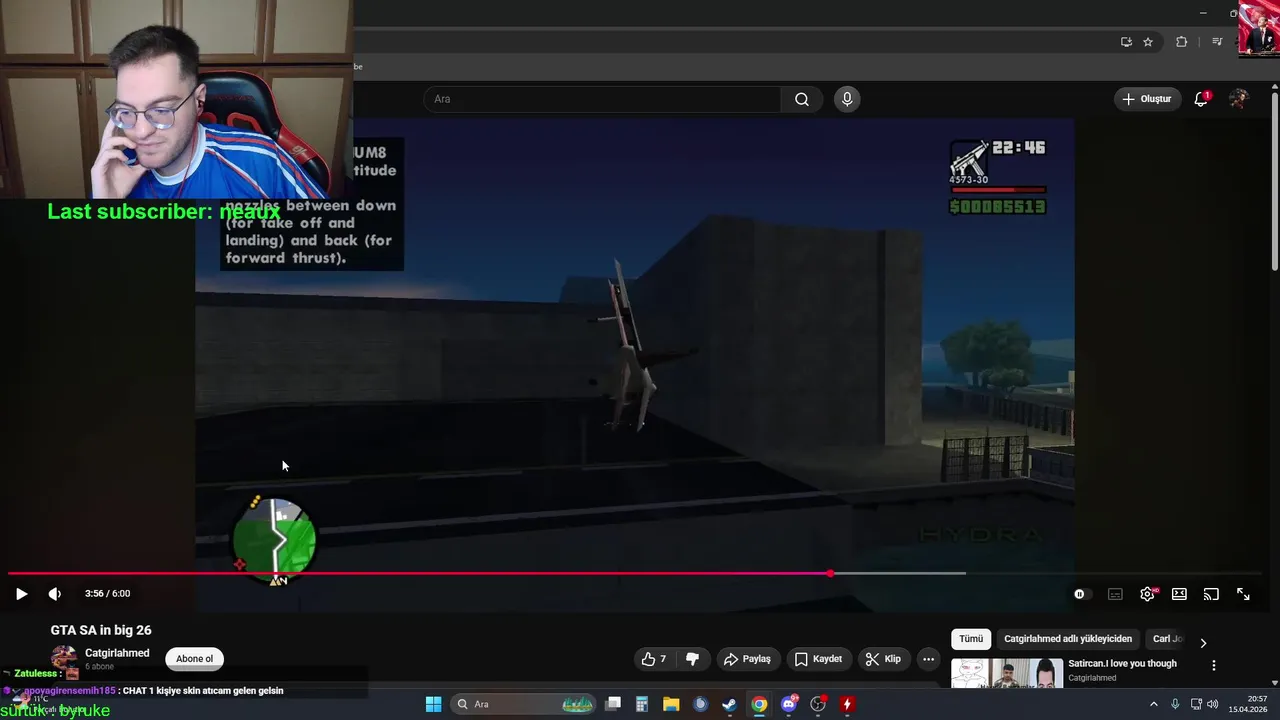Click the Windows taskbar search box

(x=525, y=704)
